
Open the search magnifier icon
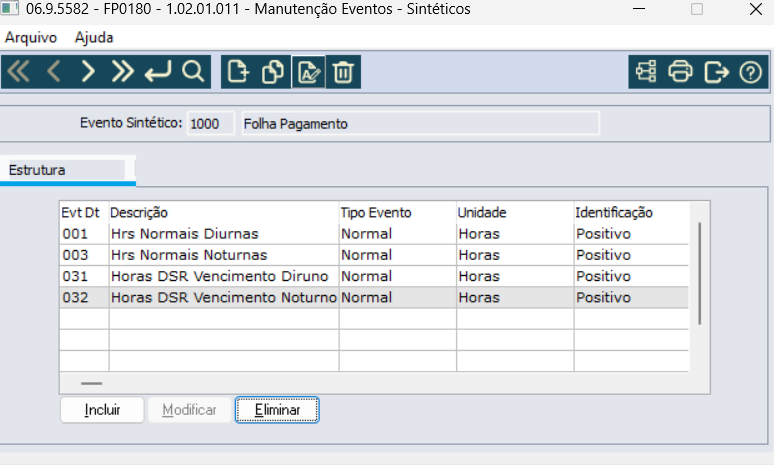[193, 72]
